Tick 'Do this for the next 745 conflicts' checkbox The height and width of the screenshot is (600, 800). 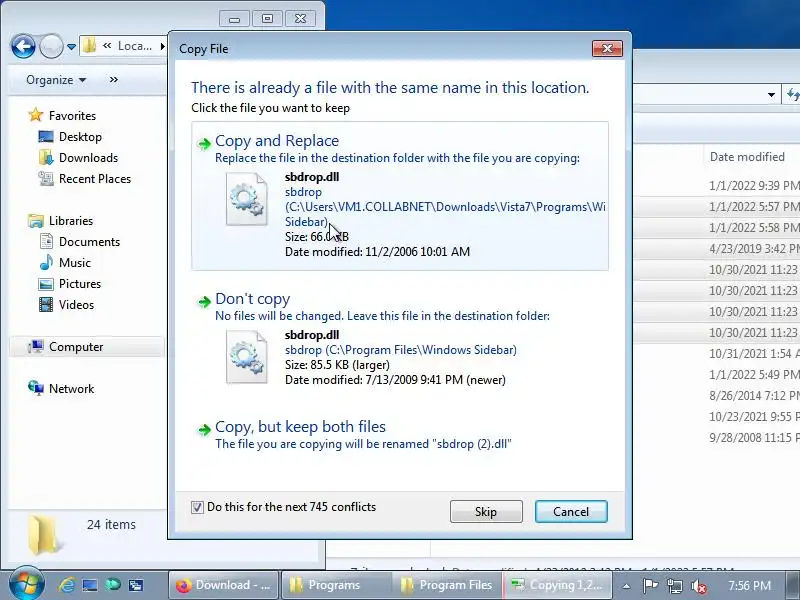coord(197,507)
